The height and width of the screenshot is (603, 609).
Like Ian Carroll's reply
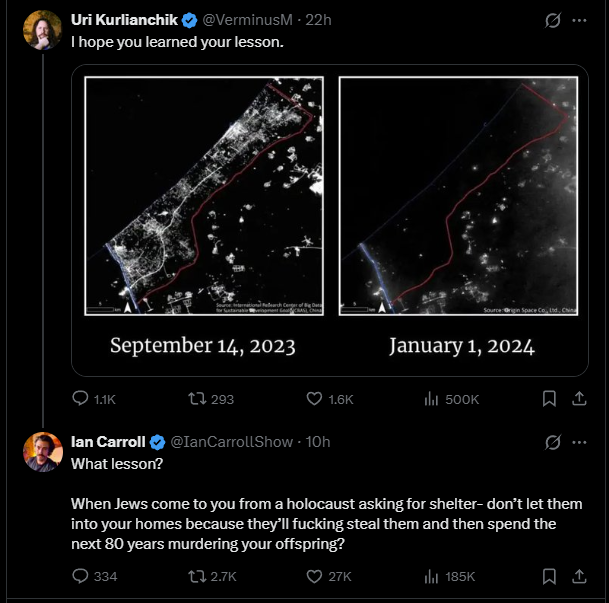coord(315,576)
